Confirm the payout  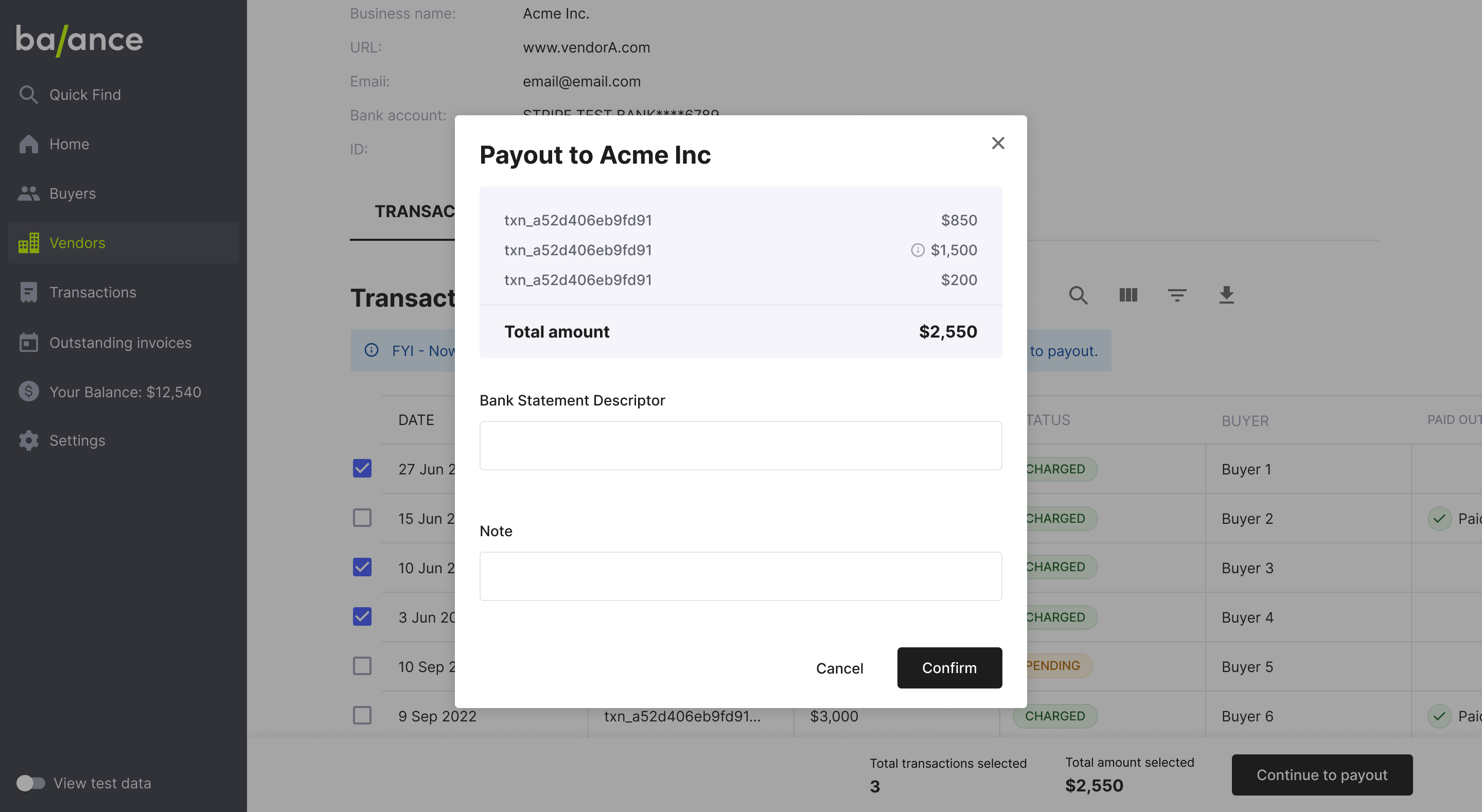coord(949,667)
